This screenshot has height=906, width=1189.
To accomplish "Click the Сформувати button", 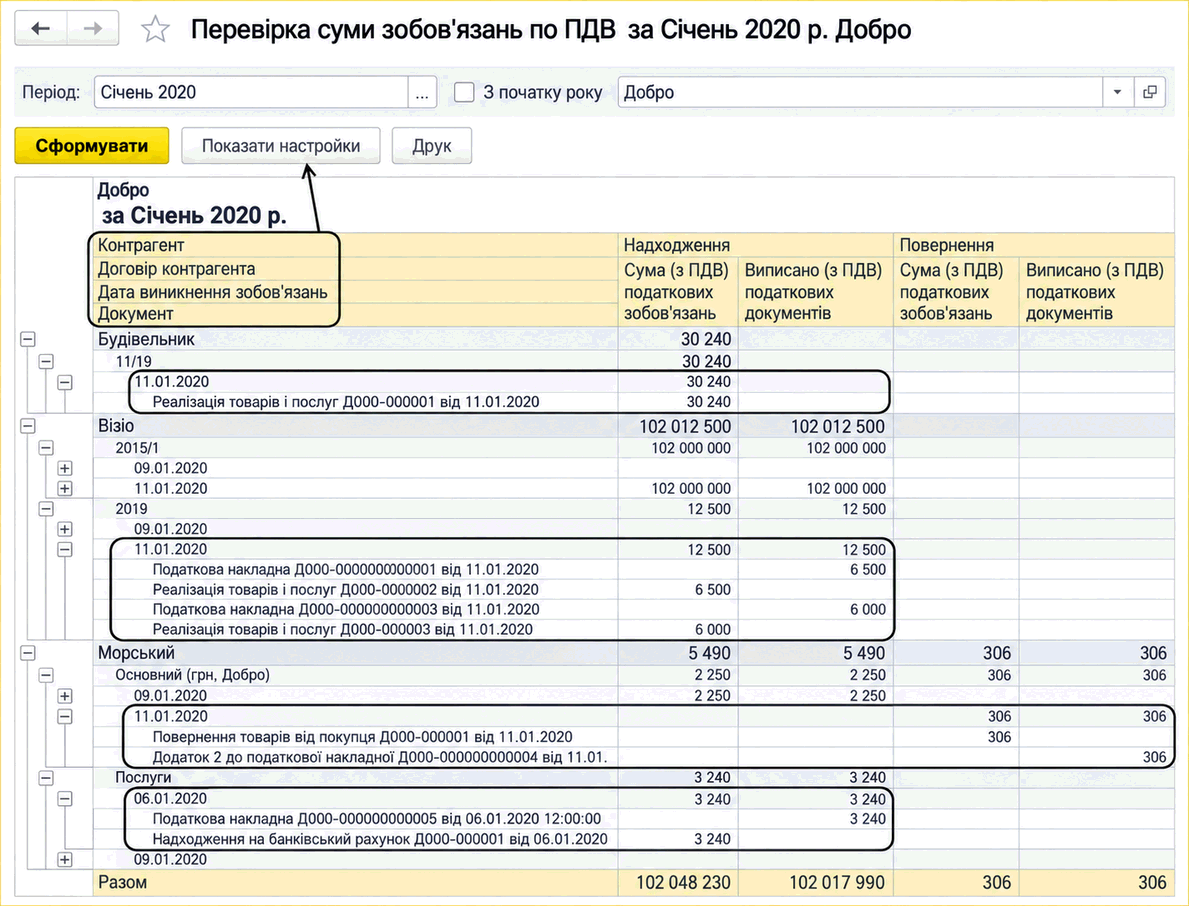I will point(92,146).
